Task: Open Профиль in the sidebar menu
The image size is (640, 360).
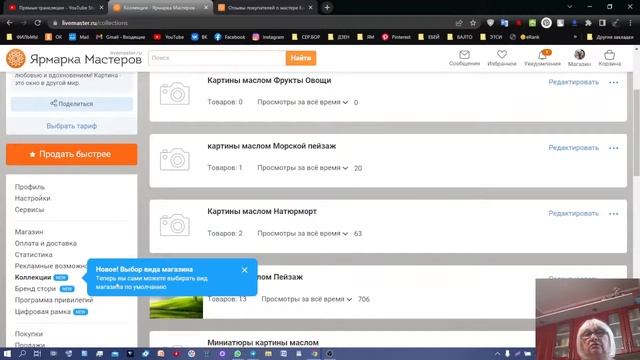Action: pos(29,187)
